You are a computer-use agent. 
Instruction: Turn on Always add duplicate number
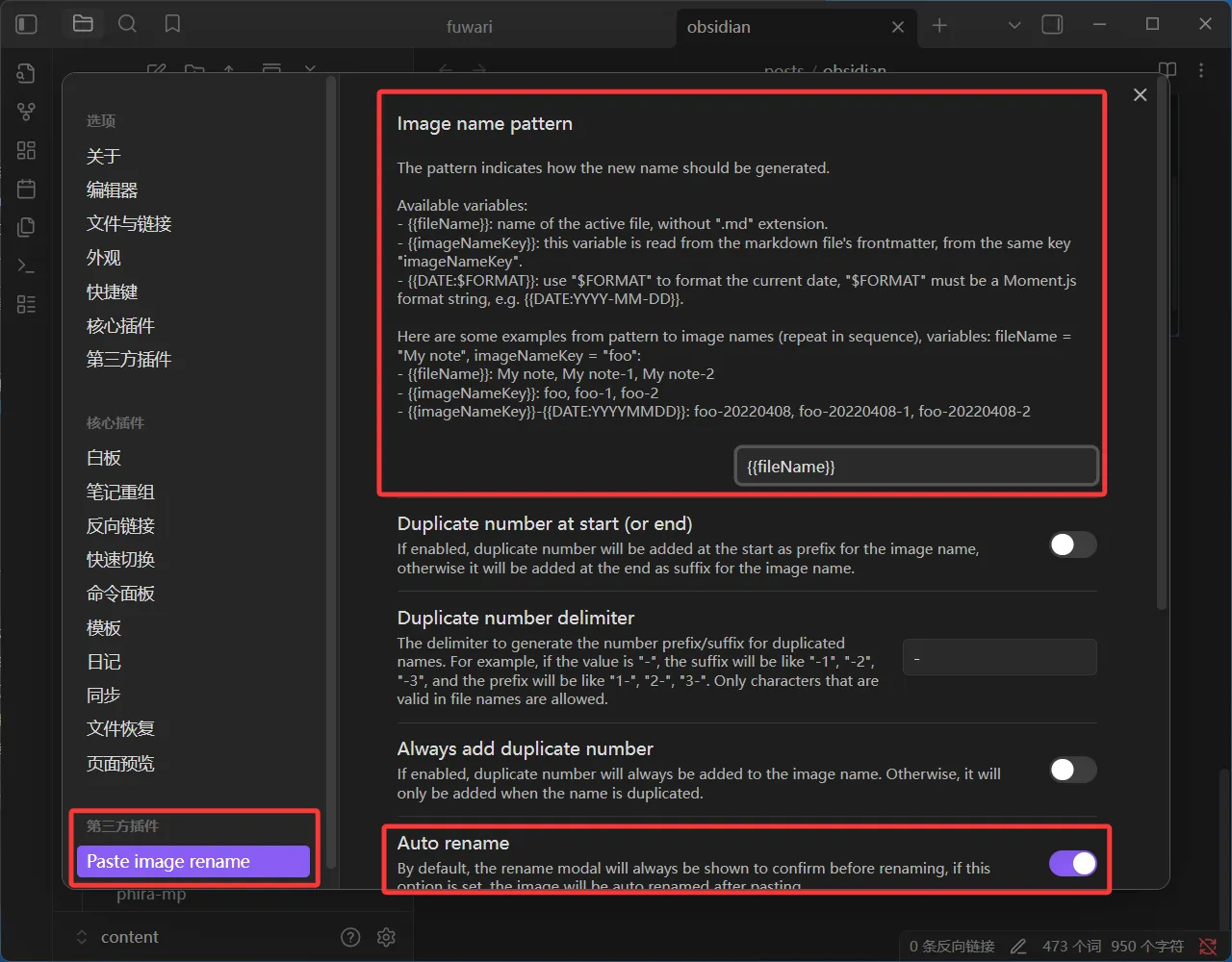[1072, 771]
